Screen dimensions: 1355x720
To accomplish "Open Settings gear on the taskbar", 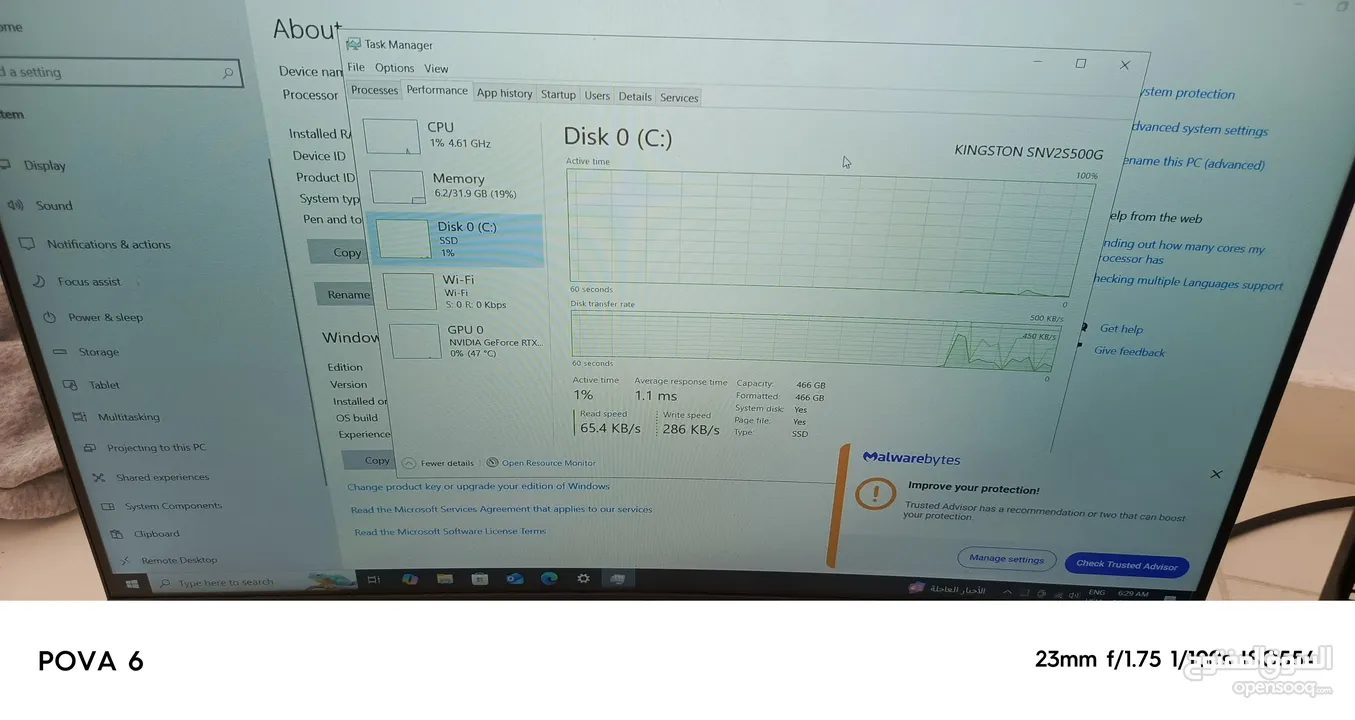I will click(584, 579).
